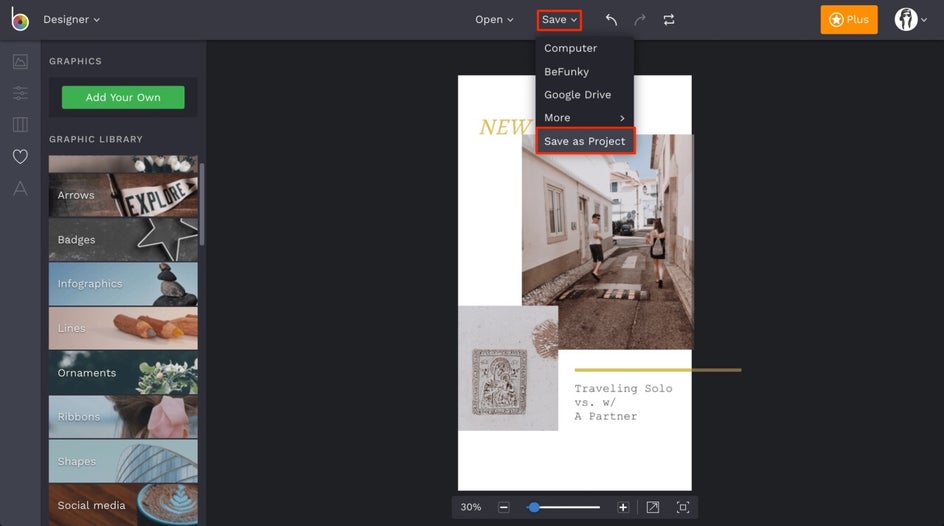944x526 pixels.
Task: Select the NEW heading text on canvas
Action: (505, 127)
